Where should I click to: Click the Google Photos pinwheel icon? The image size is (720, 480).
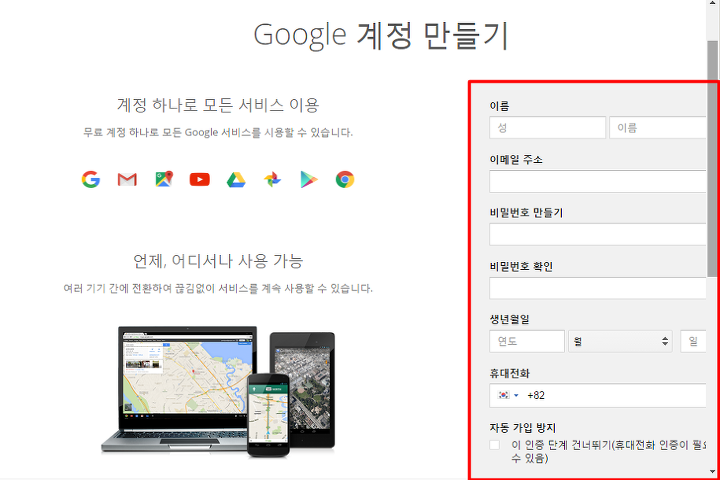[x=272, y=179]
